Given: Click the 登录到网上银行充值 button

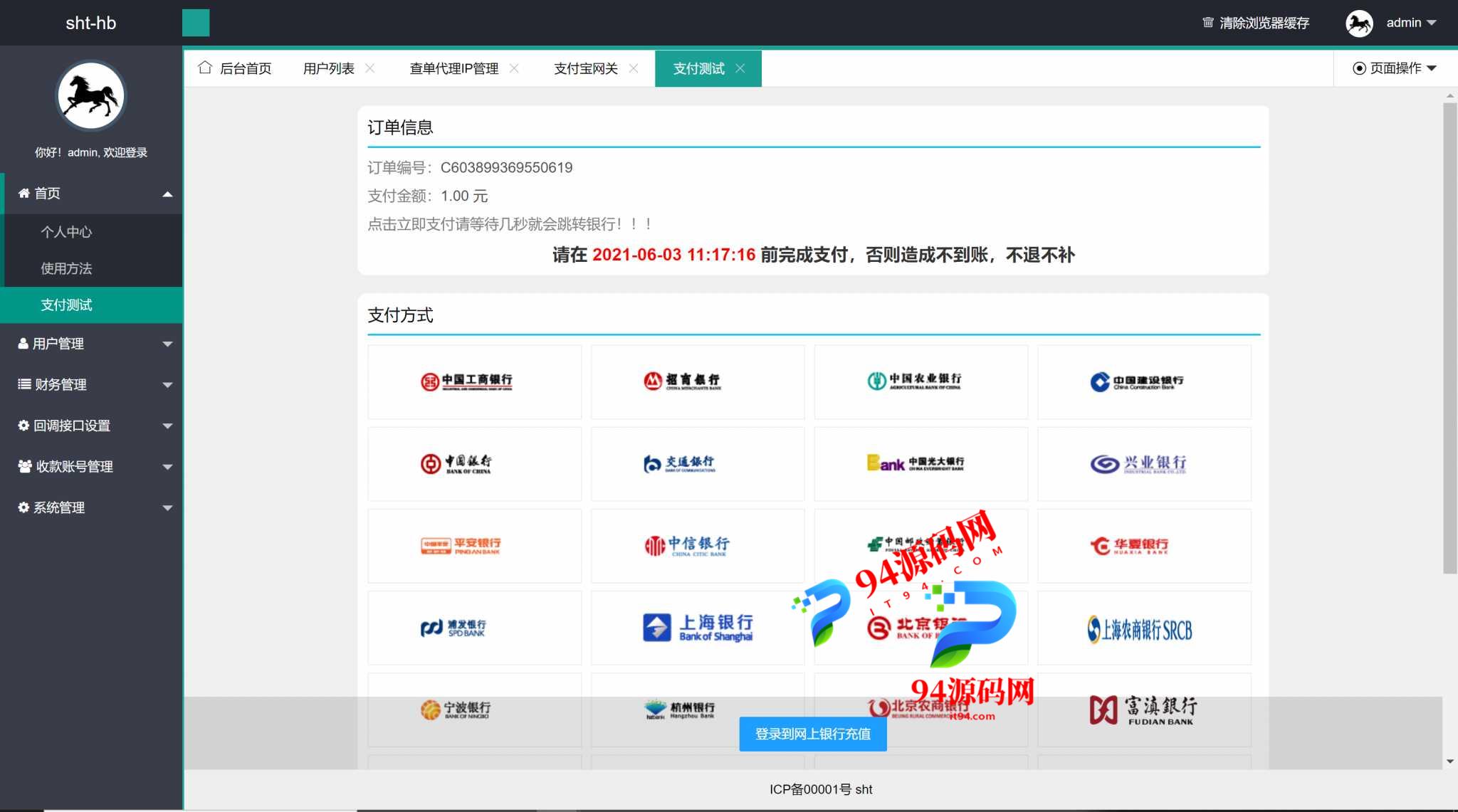Looking at the screenshot, I should point(813,734).
